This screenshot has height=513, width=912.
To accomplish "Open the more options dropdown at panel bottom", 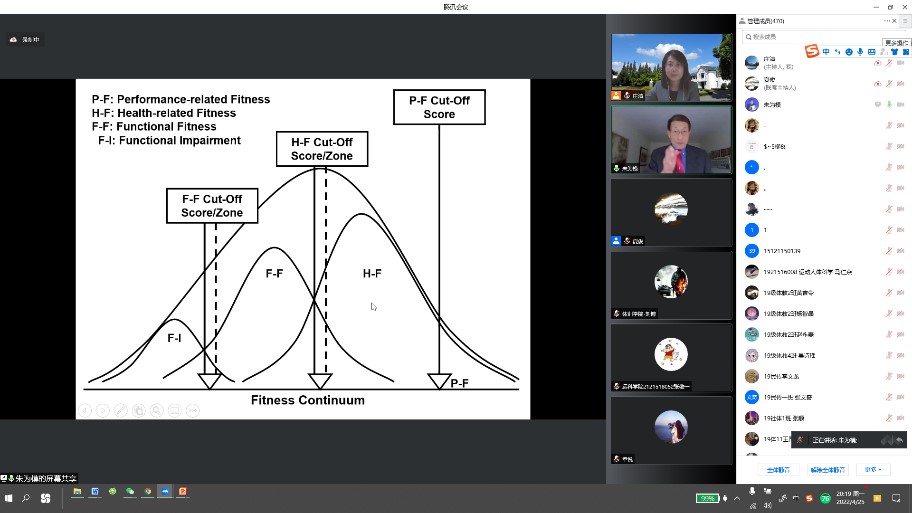I will coord(875,469).
